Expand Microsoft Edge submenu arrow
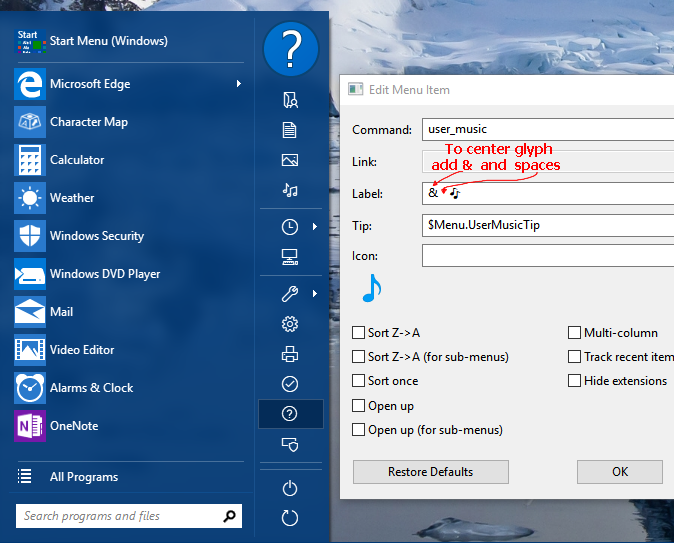 click(x=239, y=84)
